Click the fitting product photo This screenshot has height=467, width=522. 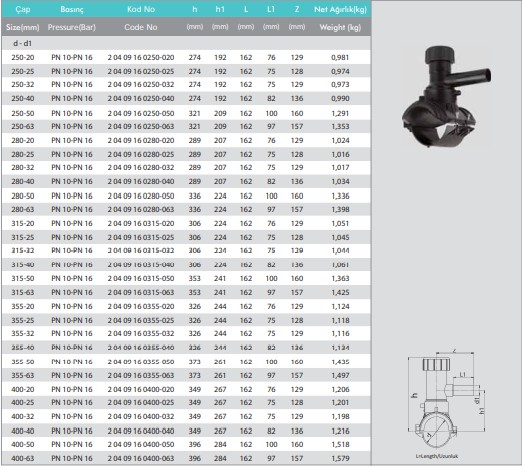pos(446,97)
